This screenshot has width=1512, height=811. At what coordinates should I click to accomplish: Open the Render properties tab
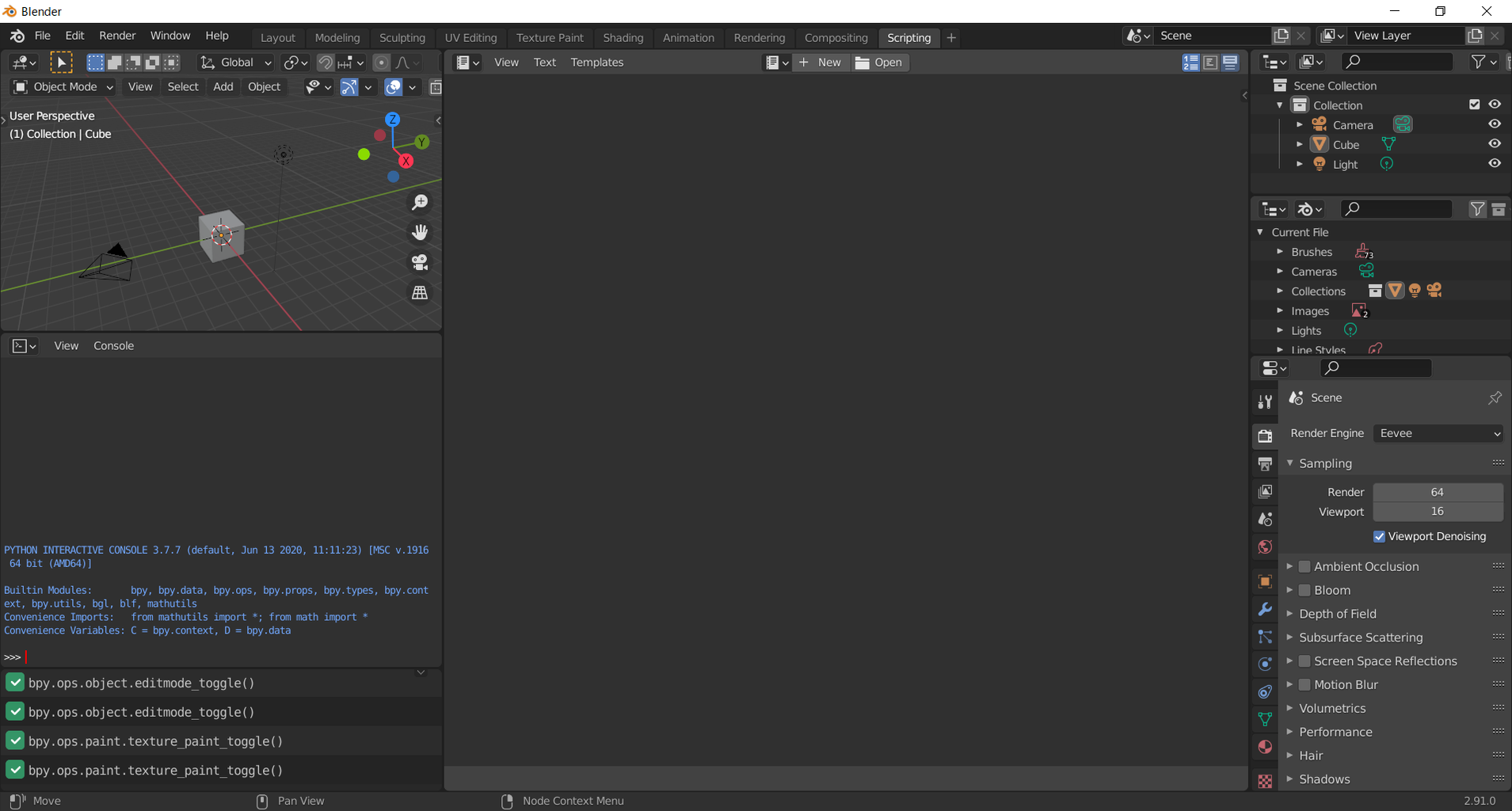click(x=1265, y=435)
